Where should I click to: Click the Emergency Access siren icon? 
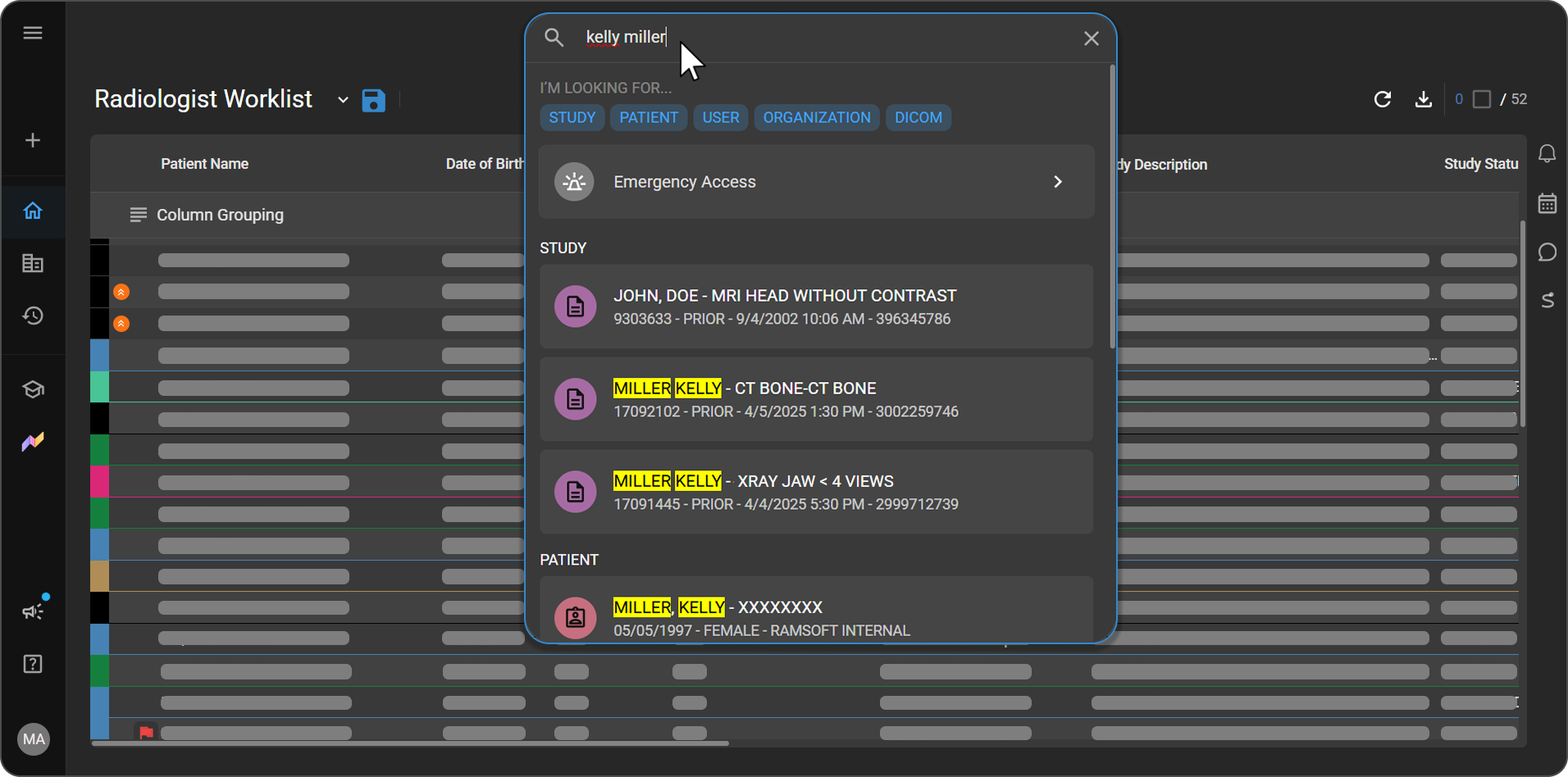tap(575, 182)
